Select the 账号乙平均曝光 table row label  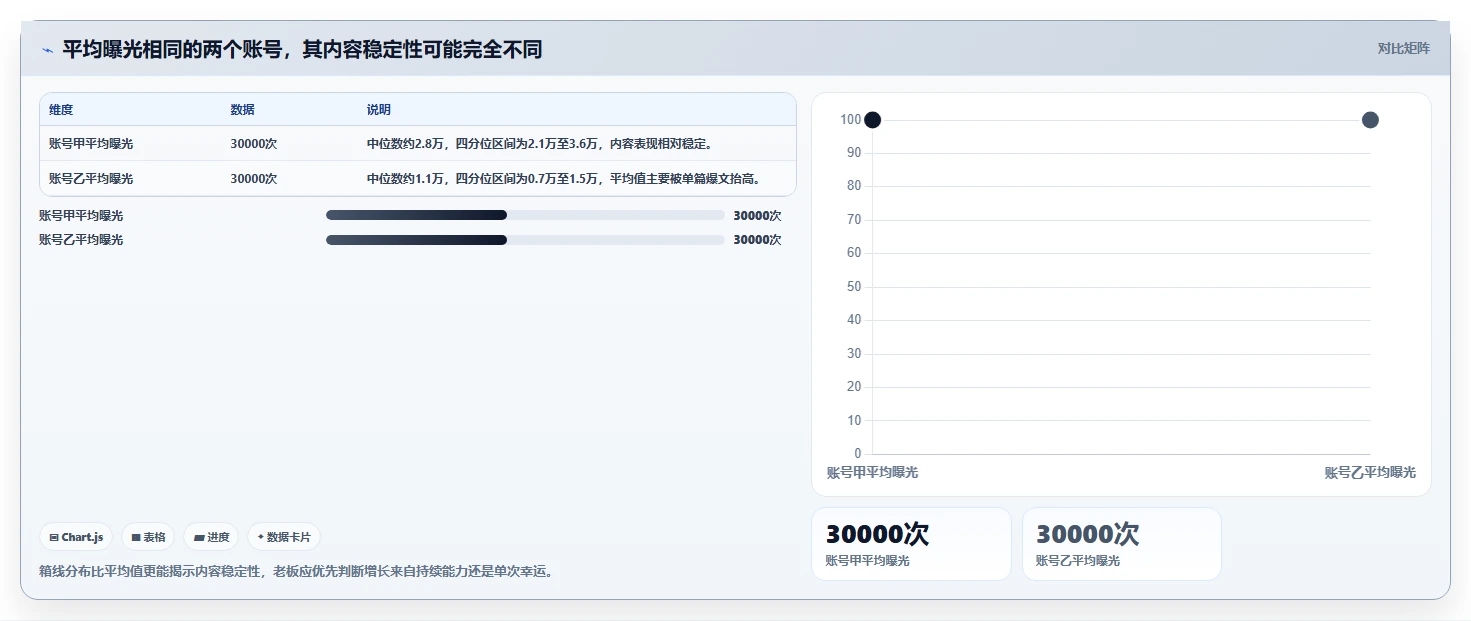[x=91, y=179]
